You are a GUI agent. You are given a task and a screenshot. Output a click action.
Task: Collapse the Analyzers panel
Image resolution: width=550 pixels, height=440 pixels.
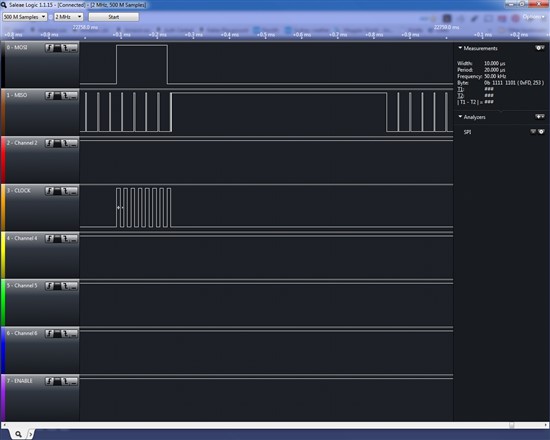pos(460,116)
